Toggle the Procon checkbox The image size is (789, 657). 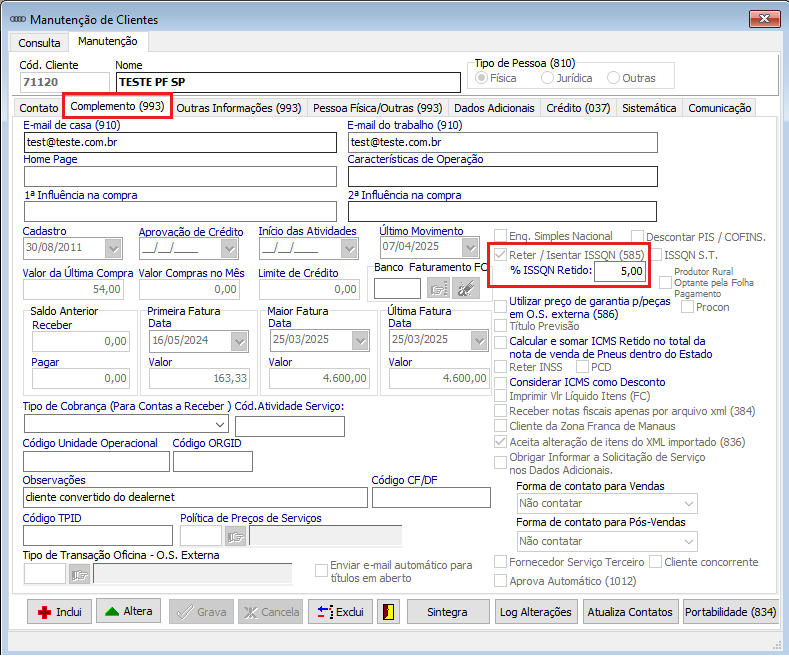[x=687, y=306]
